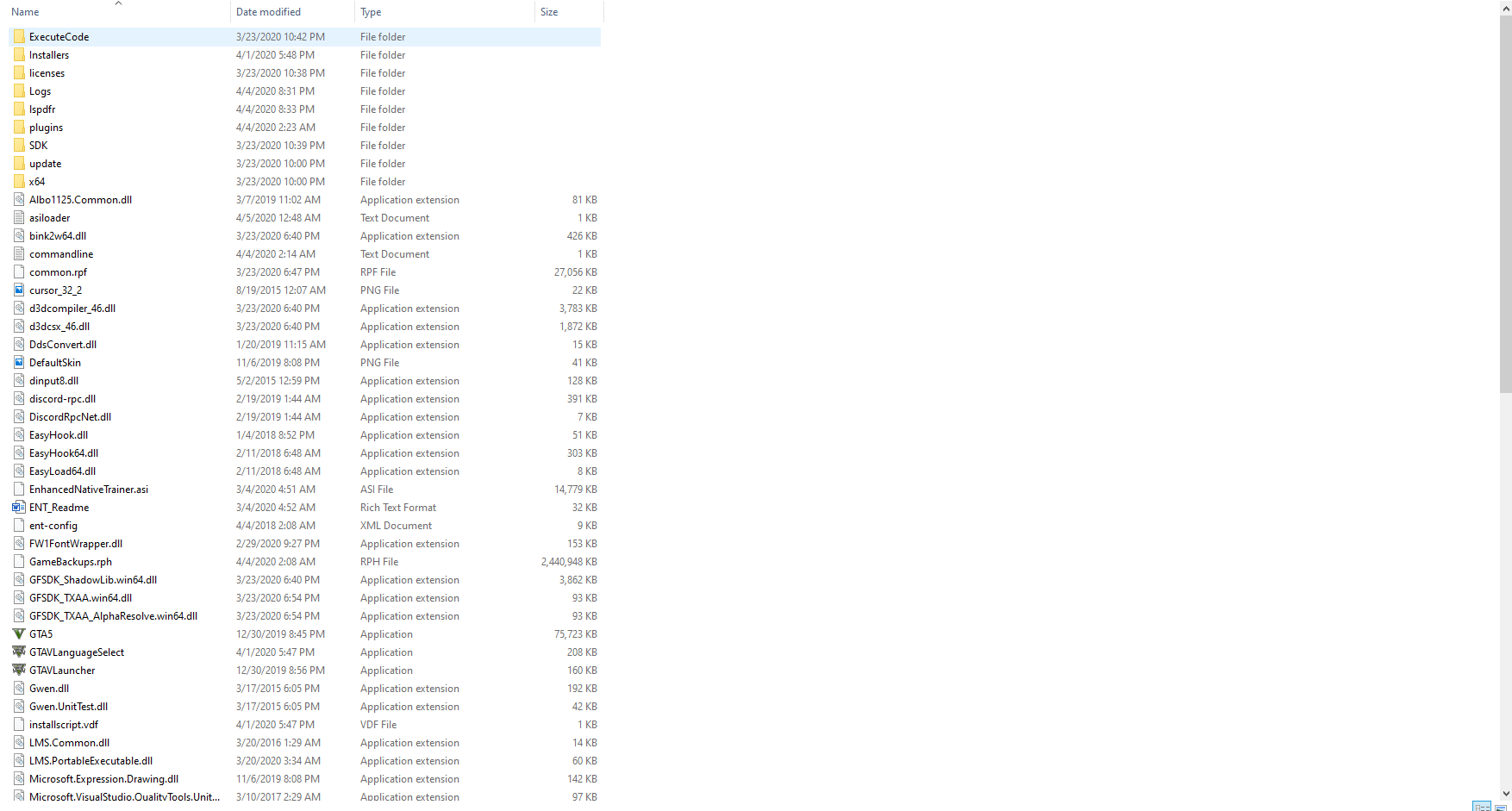Viewport: 1512px width, 811px height.
Task: Click the asiloader text document icon
Action: coord(19,218)
